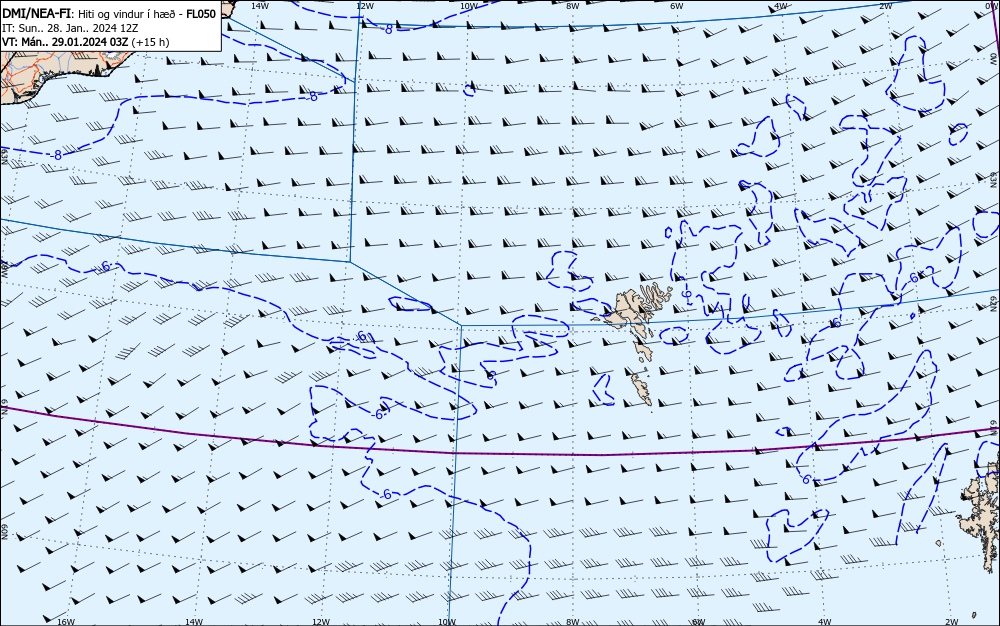
Task: Select the "(+15 h)" forecast offset text
Action: [x=151, y=42]
